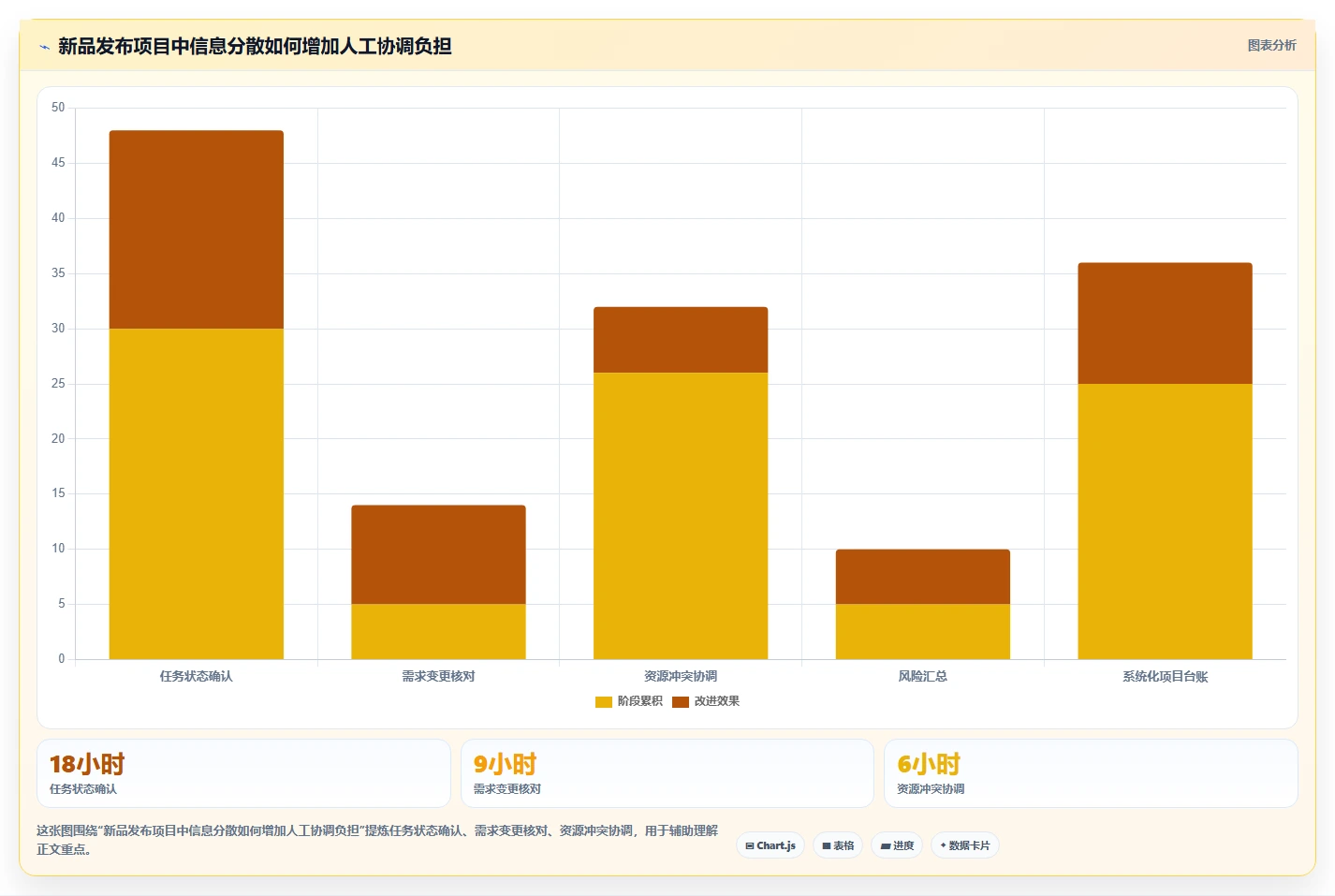Screen dimensions: 1335x896
Task: Click the brown bar segment for 需求变更核对
Action: [x=438, y=554]
